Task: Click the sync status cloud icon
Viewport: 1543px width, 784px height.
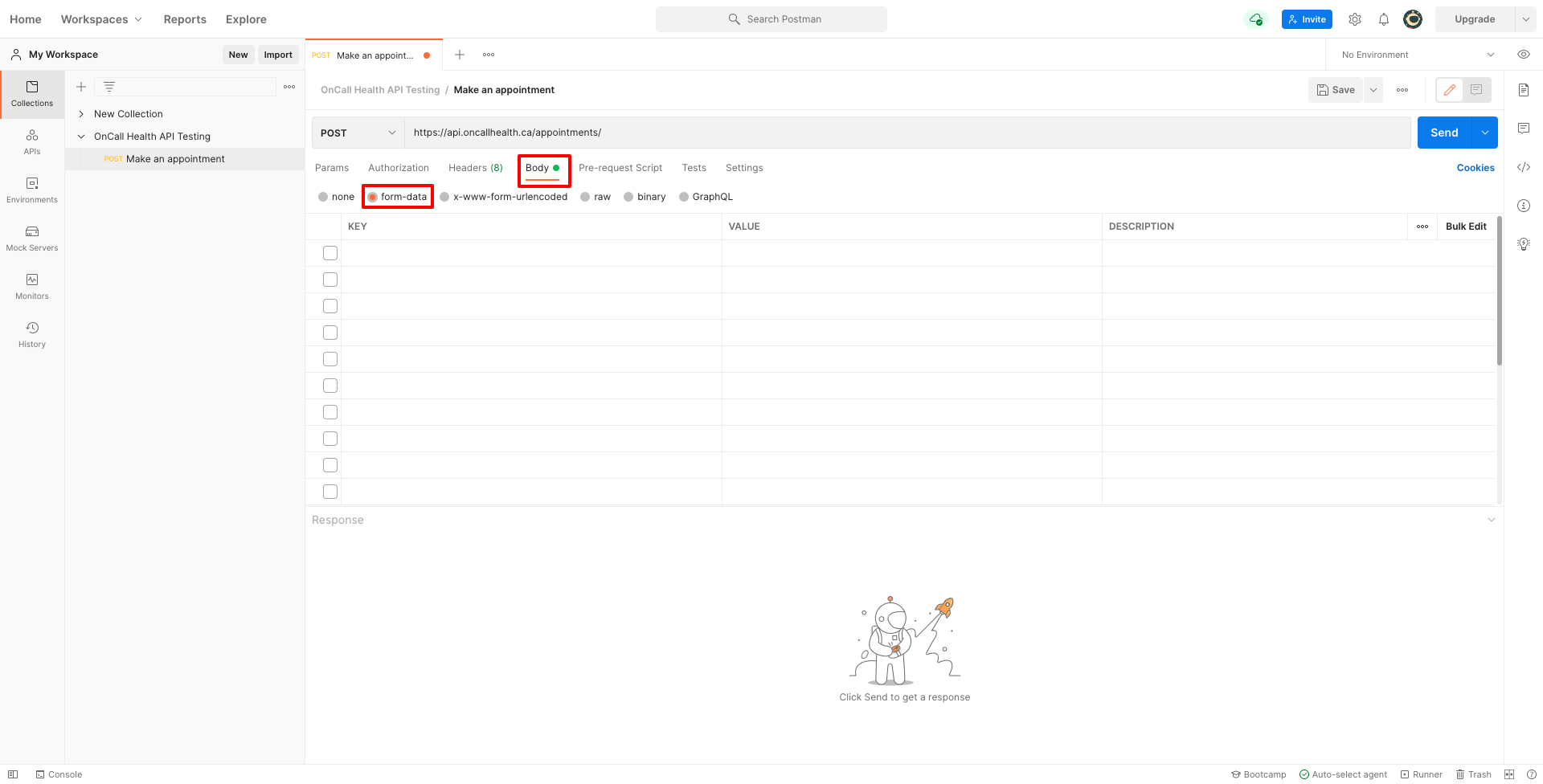Action: coord(1256,19)
